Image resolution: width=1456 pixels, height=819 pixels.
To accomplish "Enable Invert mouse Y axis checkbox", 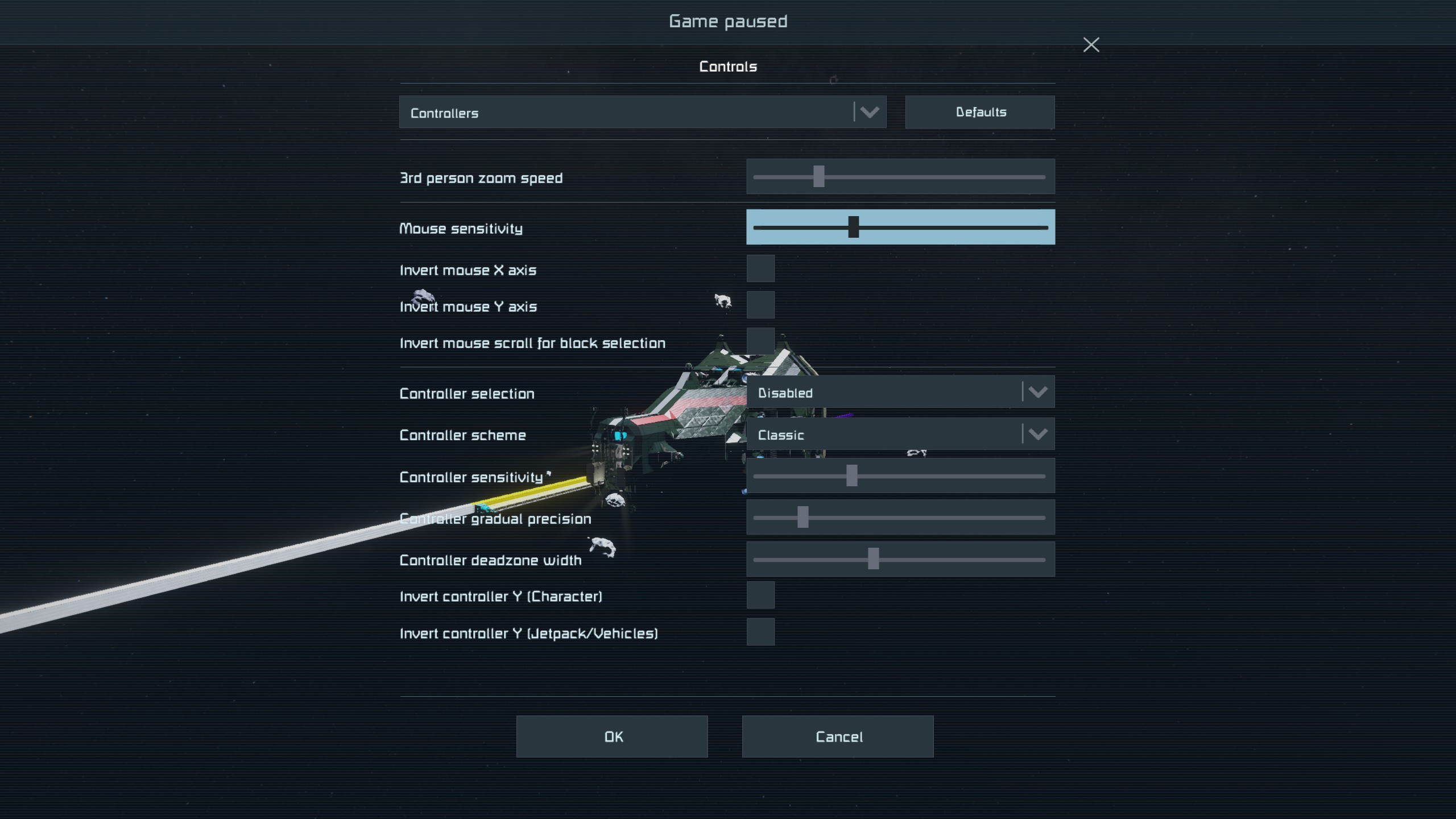I will (760, 305).
